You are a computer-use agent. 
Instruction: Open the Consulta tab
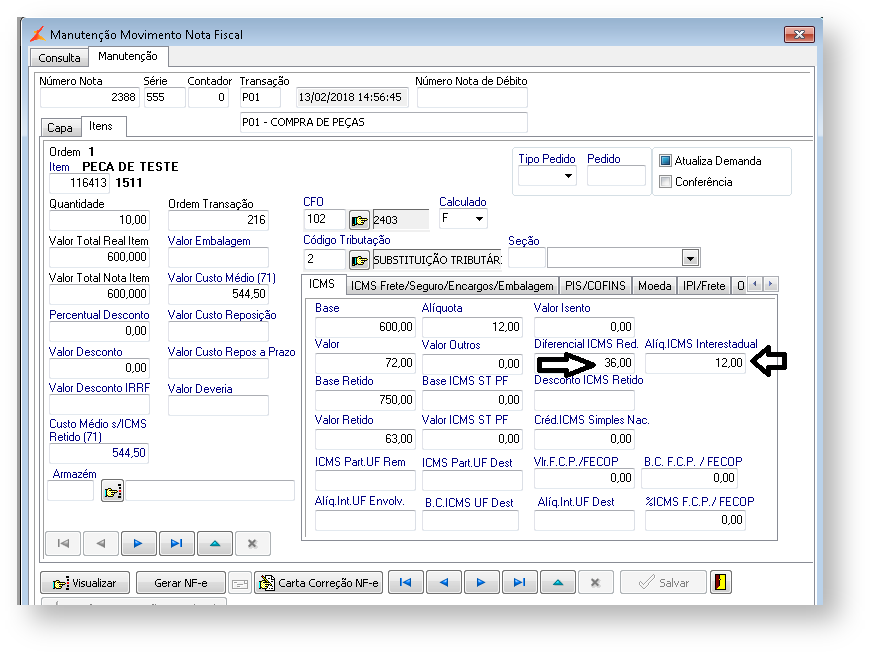(x=59, y=58)
